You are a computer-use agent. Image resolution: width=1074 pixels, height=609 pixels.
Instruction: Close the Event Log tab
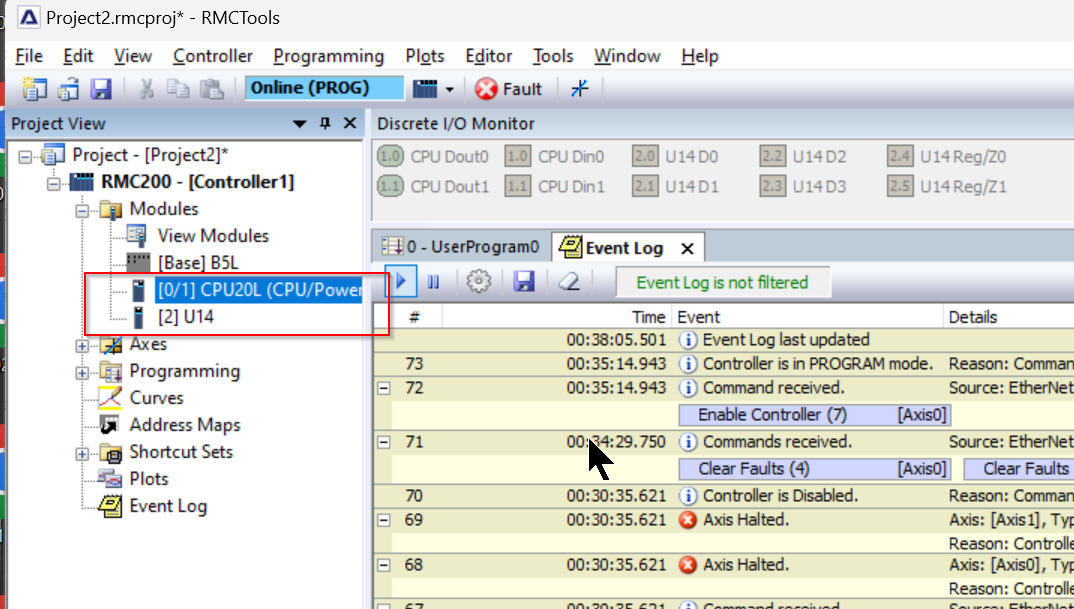pos(687,249)
